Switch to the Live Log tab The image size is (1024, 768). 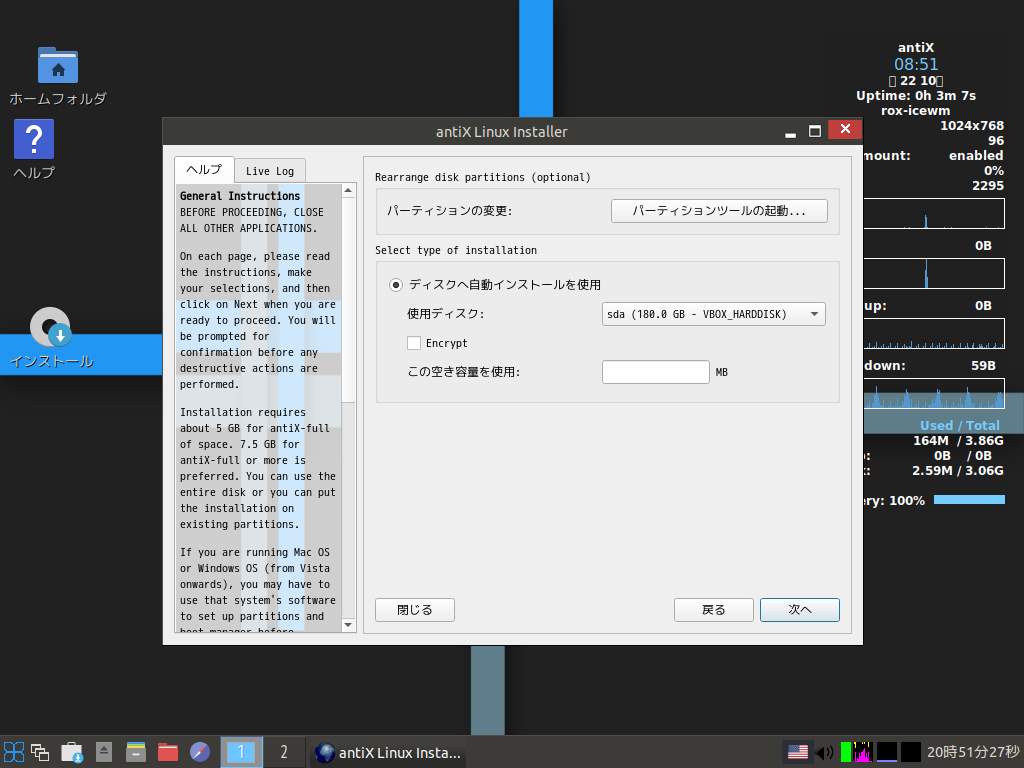click(270, 171)
